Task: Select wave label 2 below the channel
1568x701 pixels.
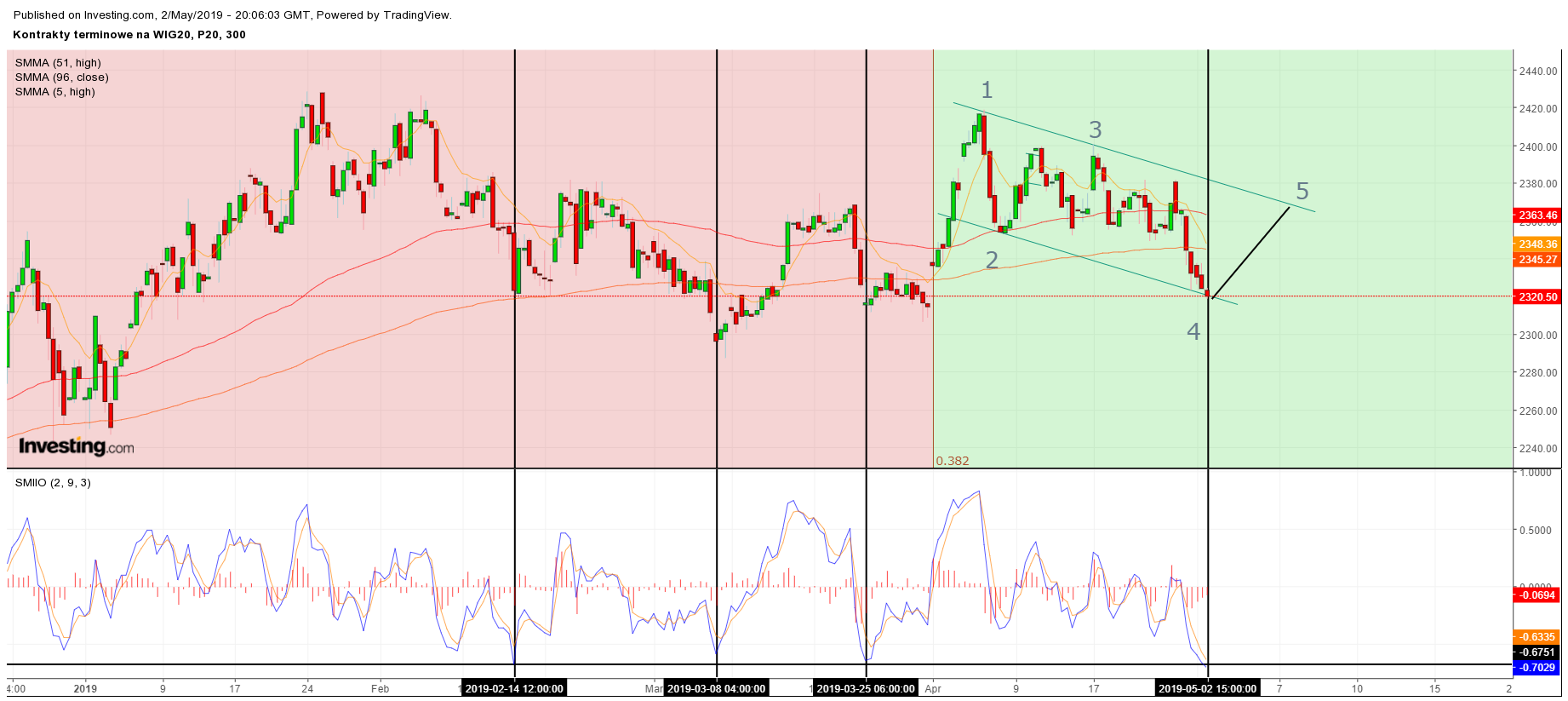Action: [992, 260]
